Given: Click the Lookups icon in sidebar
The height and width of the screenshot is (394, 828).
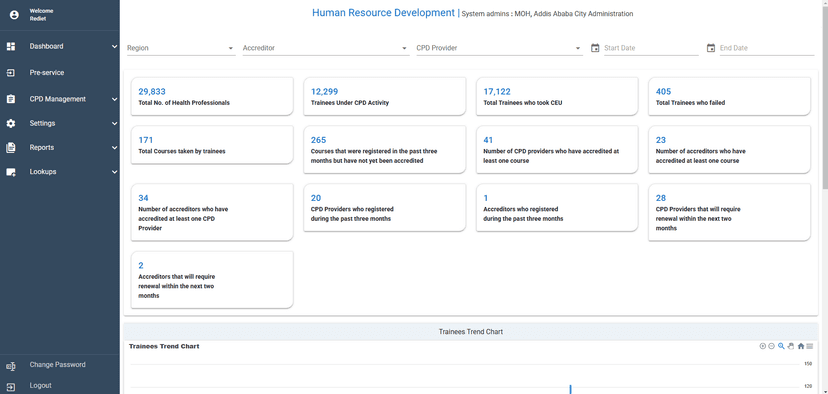Looking at the screenshot, I should tap(11, 172).
